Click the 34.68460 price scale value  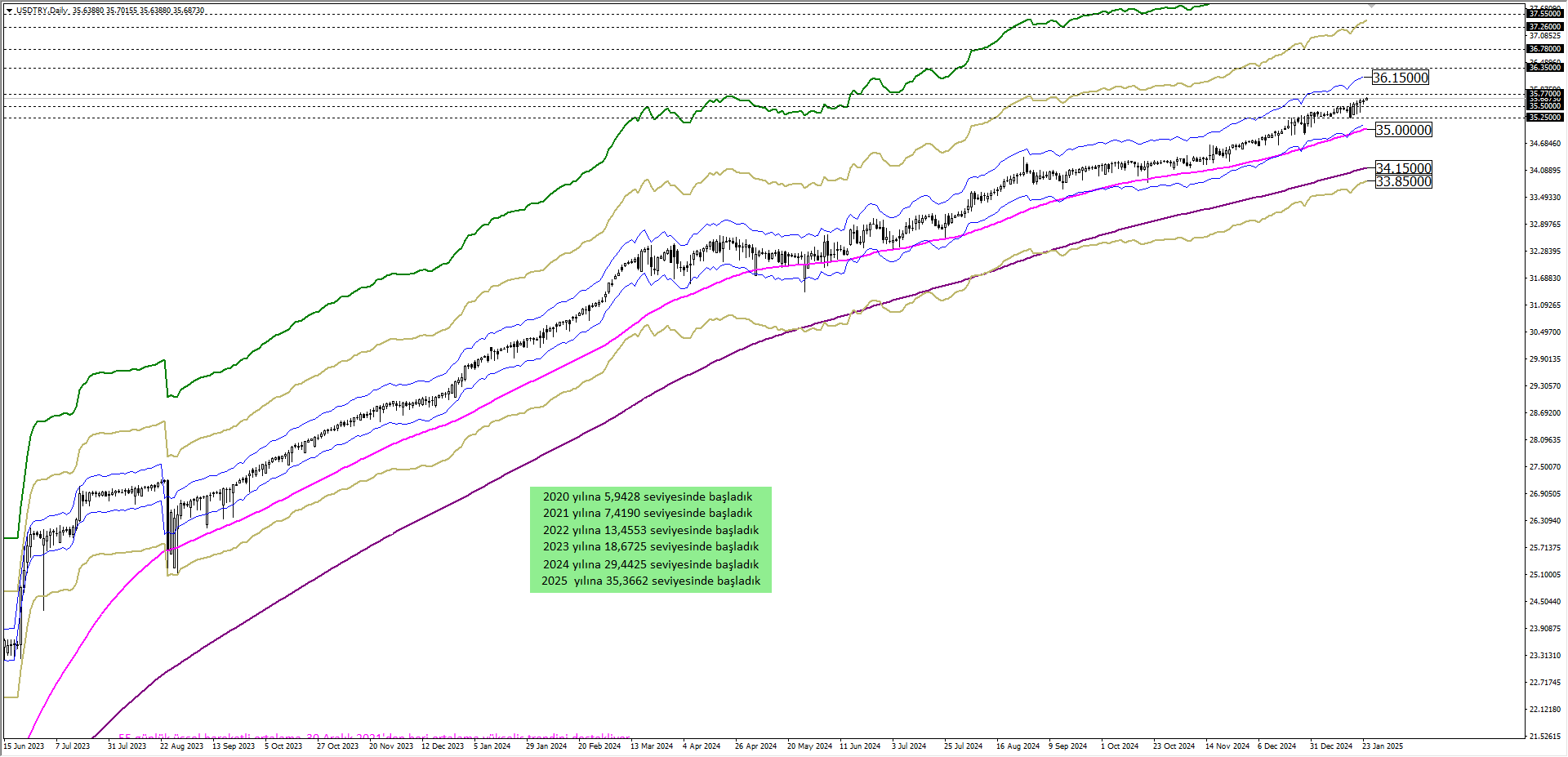point(1545,144)
